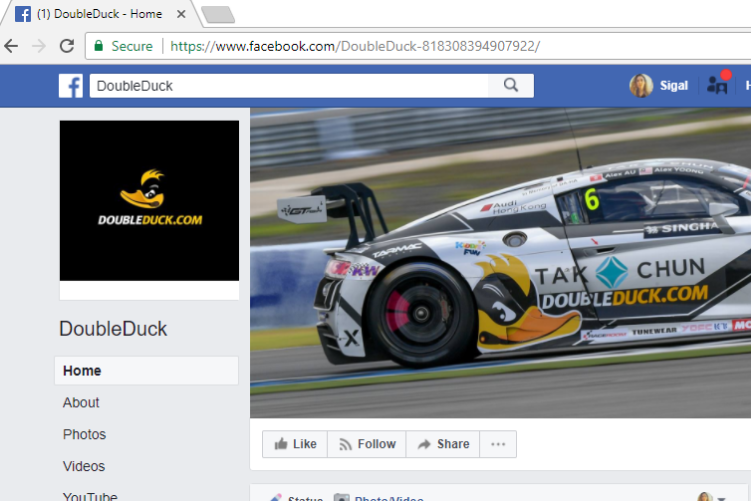The height and width of the screenshot is (501, 751).
Task: Click the browser back arrow
Action: pos(11,46)
